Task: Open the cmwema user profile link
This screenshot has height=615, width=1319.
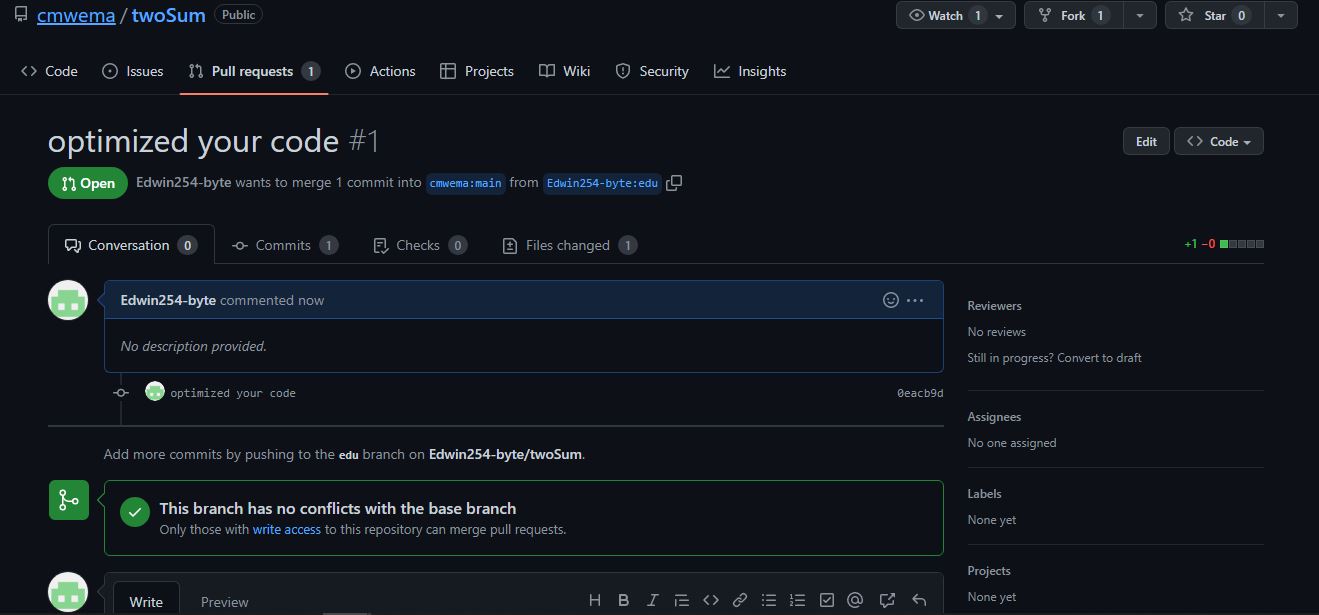Action: pyautogui.click(x=76, y=15)
